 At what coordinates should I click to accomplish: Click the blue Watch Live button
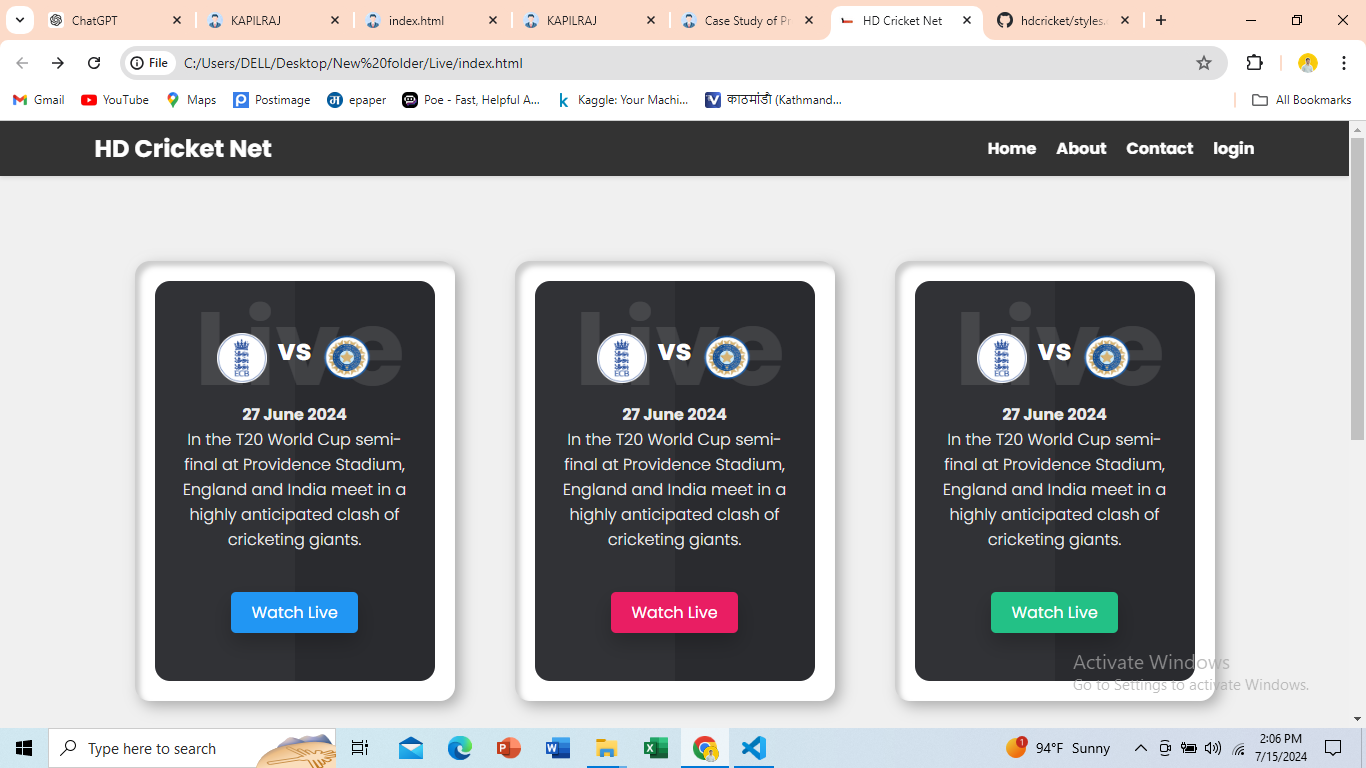pyautogui.click(x=294, y=612)
